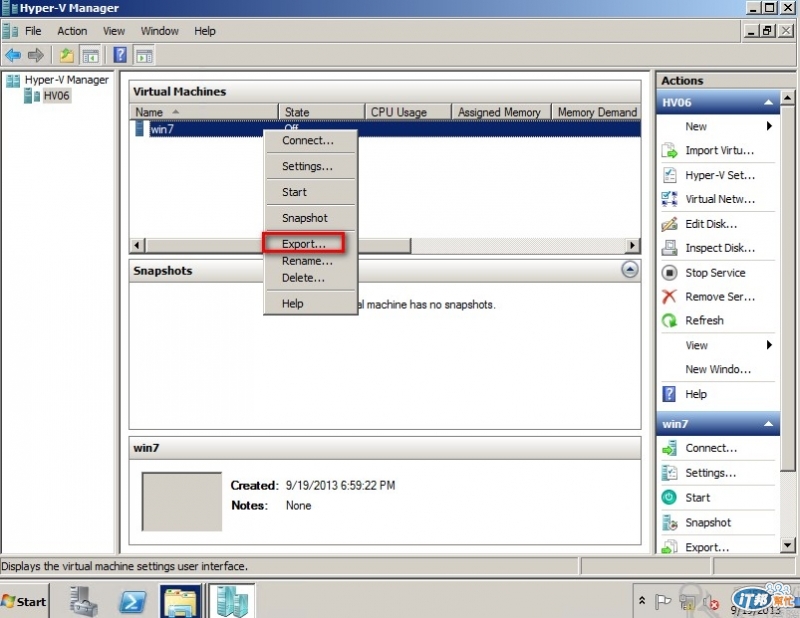Select HV06 server in the tree
Viewport: 800px width, 618px height.
coord(56,96)
